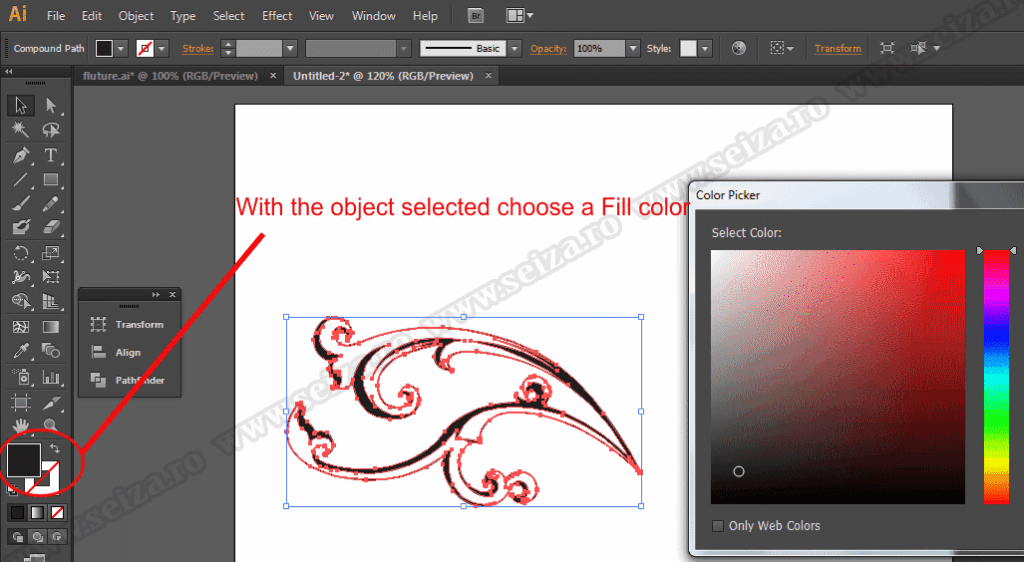Select the Magic Wand tool
Screen dimensions: 1024x562
tap(21, 130)
